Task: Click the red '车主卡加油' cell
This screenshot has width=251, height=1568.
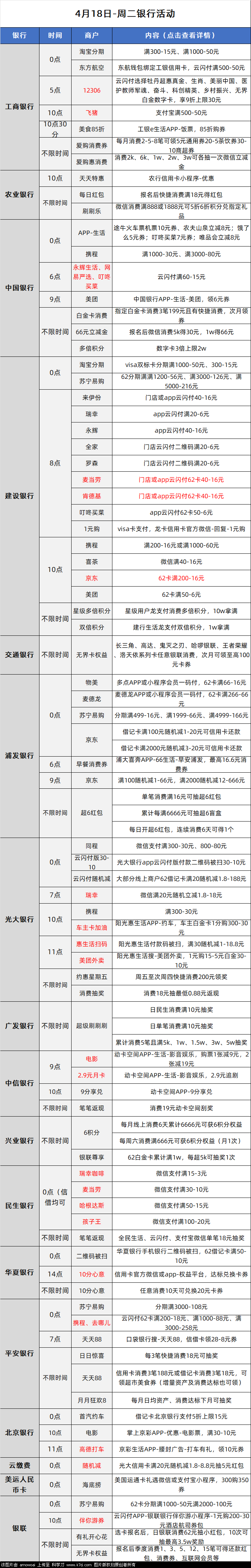Action: click(x=91, y=928)
